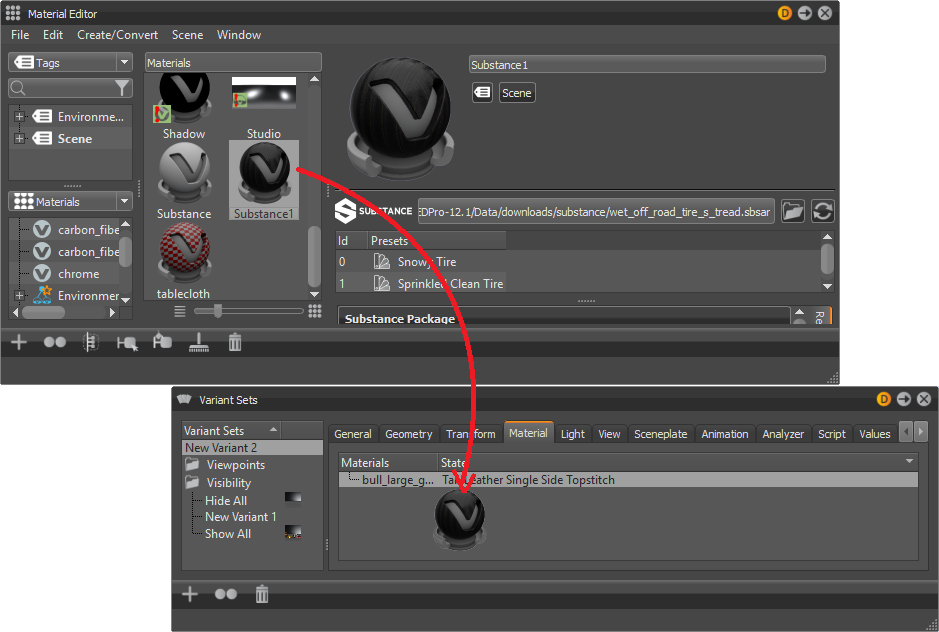939x632 pixels.
Task: Open the Tags dropdown
Action: coord(124,62)
